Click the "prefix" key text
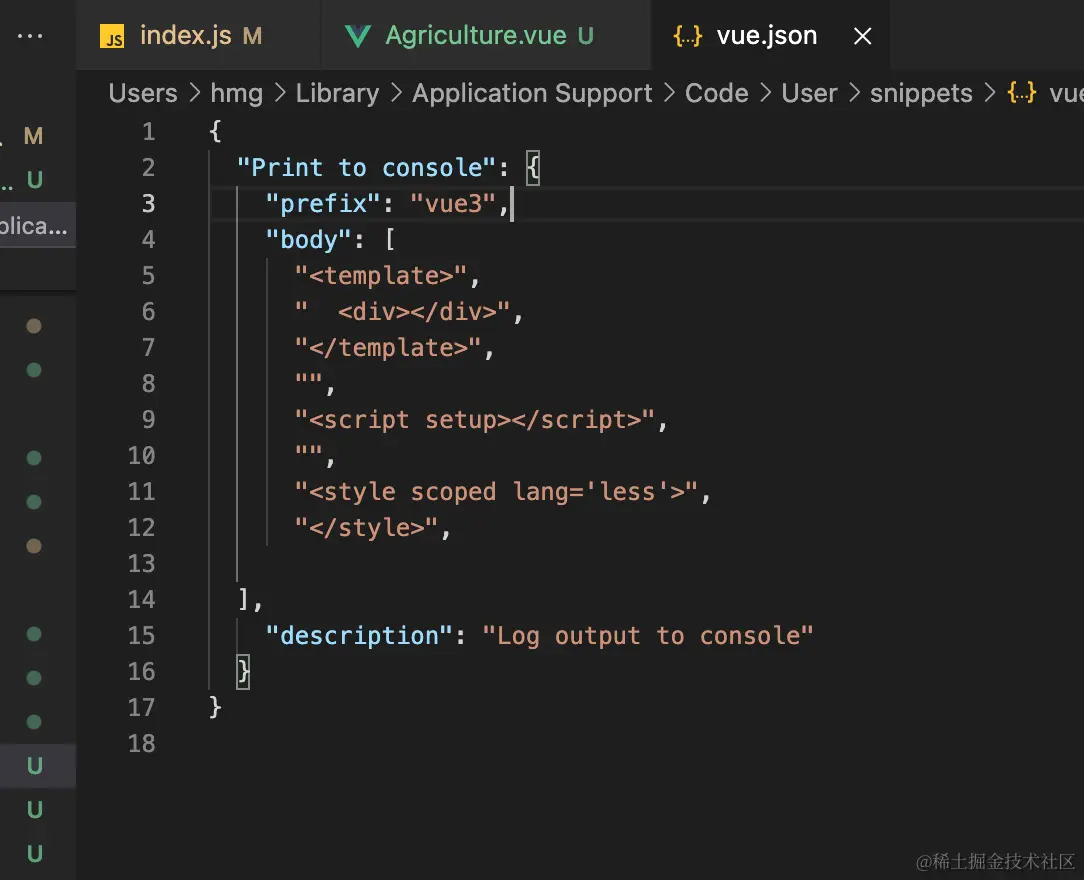 (323, 203)
